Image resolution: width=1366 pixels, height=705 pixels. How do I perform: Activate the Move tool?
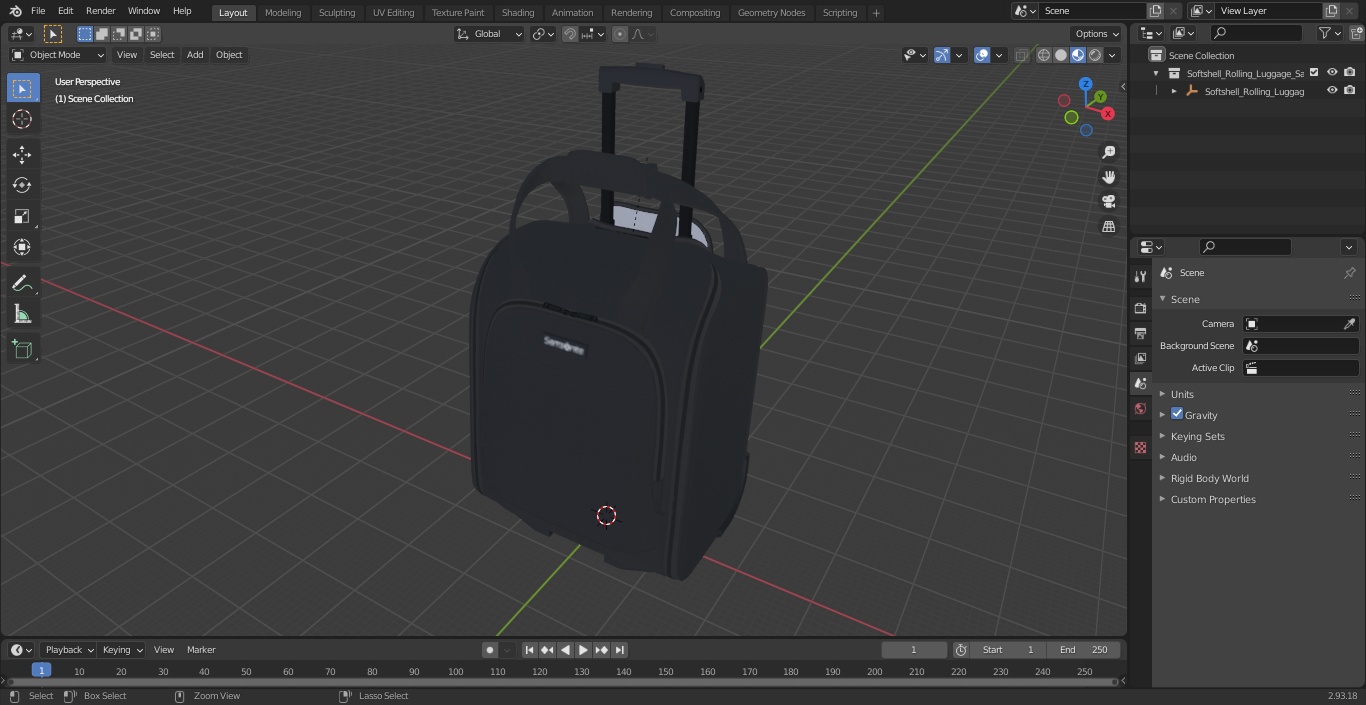(22, 154)
